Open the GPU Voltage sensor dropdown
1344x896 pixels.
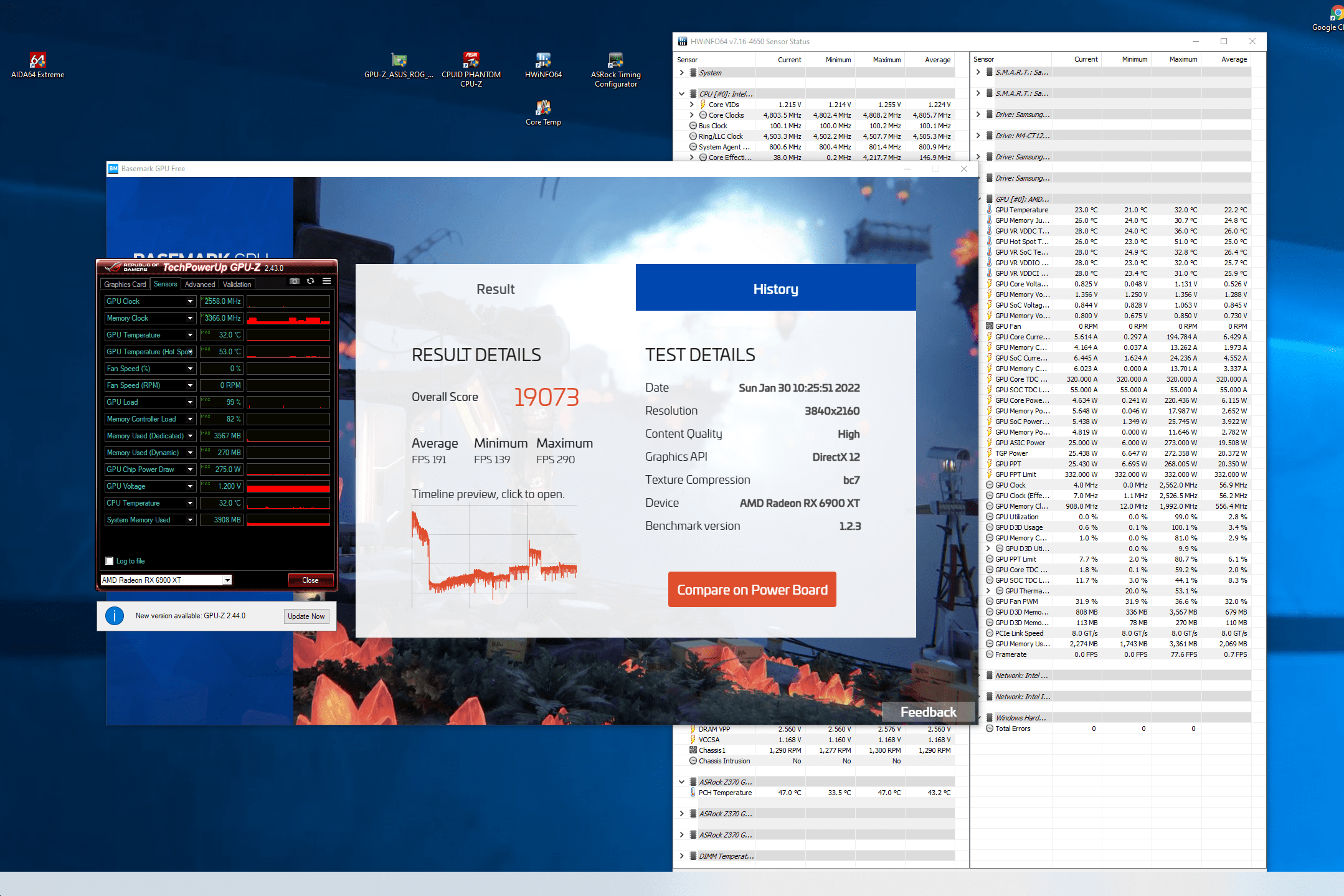click(x=190, y=486)
